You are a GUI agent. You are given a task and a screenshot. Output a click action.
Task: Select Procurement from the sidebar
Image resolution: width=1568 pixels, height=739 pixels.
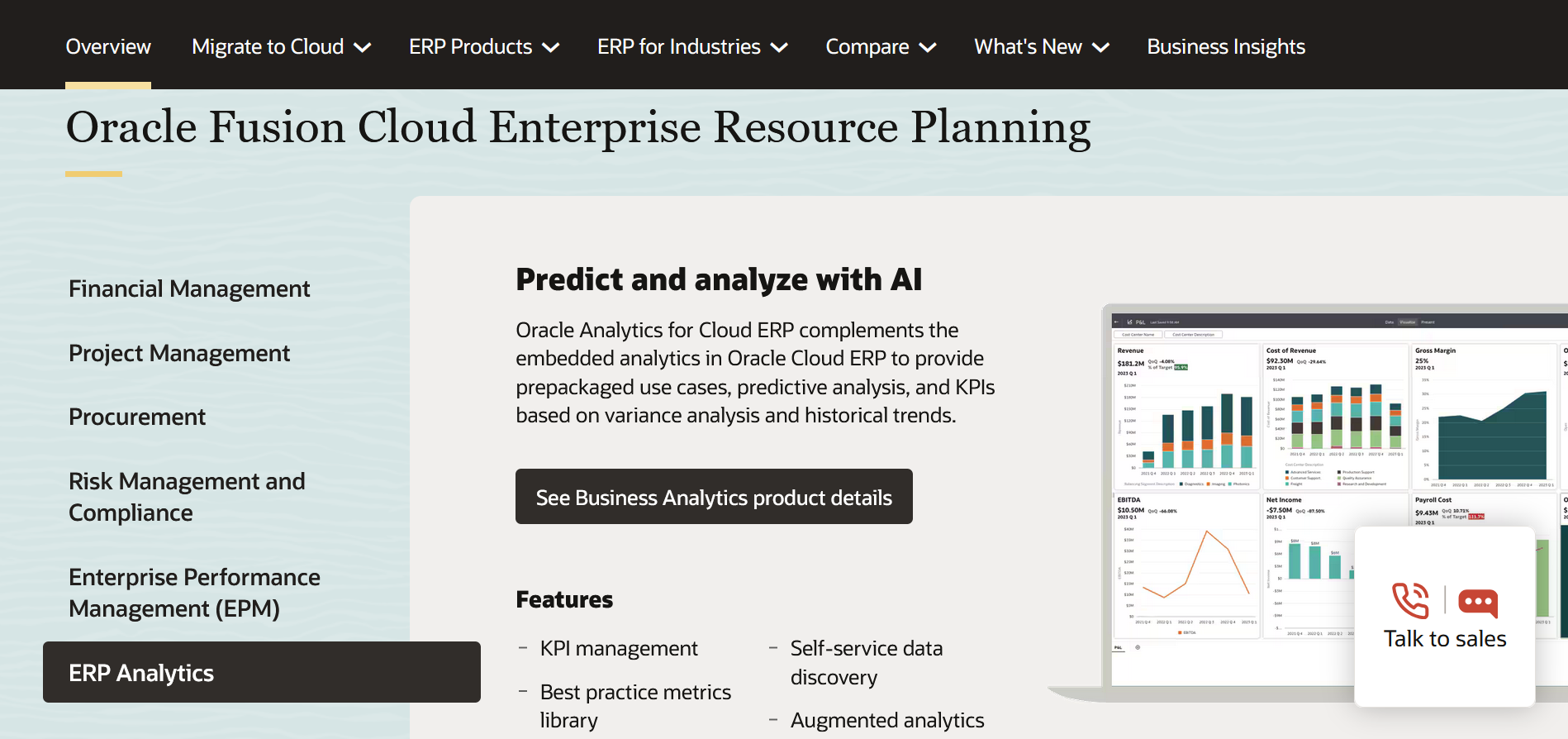137,417
